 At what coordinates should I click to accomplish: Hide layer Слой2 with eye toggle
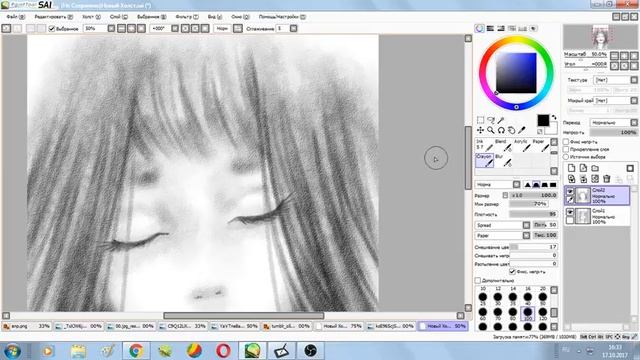click(x=570, y=191)
